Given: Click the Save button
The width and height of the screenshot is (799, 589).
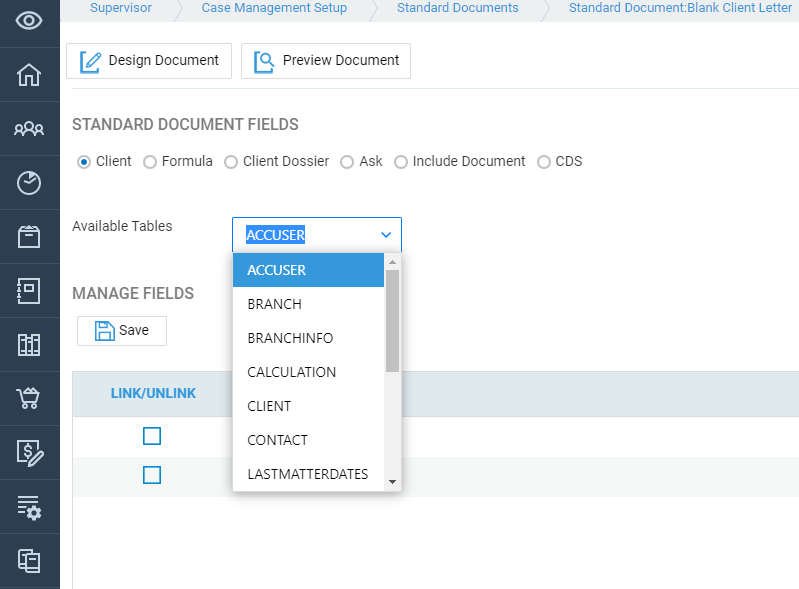Looking at the screenshot, I should [x=122, y=331].
